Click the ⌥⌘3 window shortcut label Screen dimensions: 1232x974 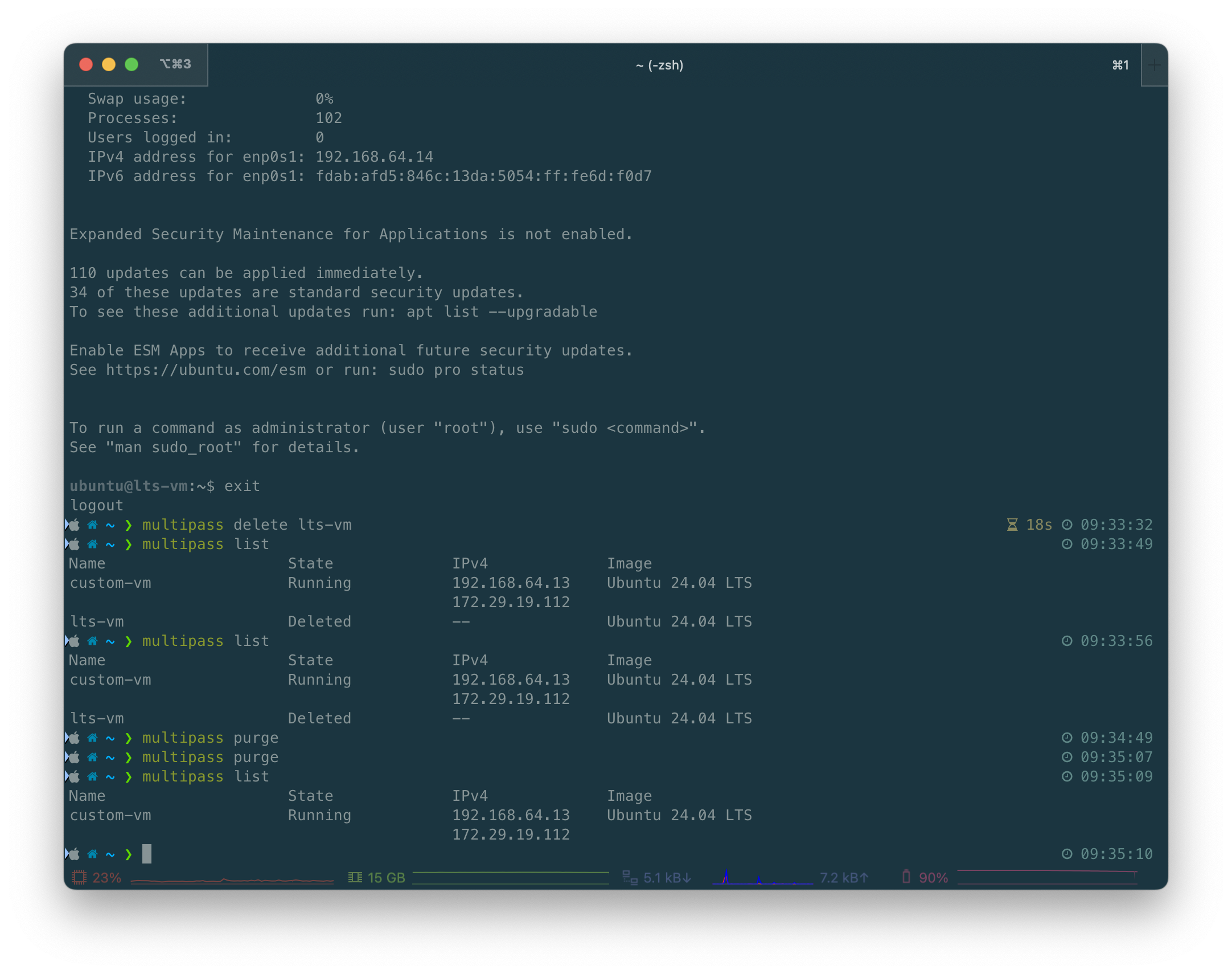[x=175, y=64]
